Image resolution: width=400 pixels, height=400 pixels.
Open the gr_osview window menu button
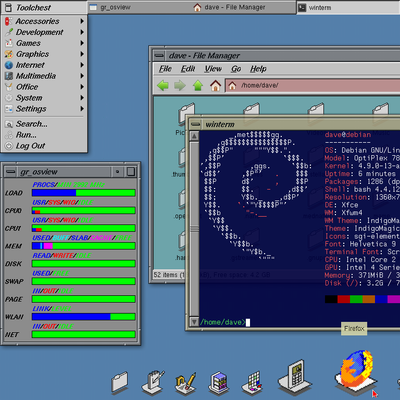tap(11, 172)
